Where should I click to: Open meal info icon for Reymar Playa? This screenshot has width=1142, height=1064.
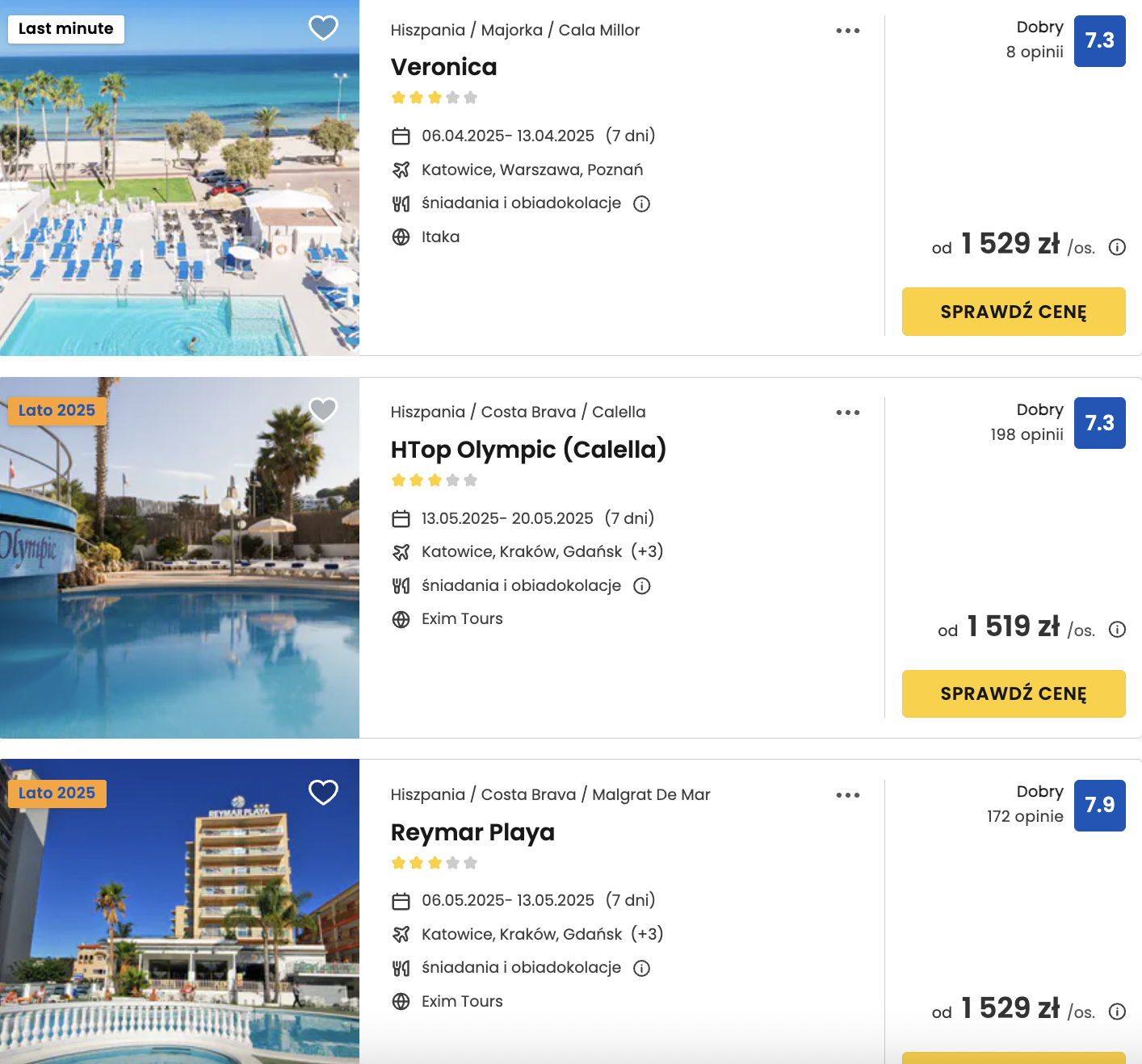click(x=642, y=968)
